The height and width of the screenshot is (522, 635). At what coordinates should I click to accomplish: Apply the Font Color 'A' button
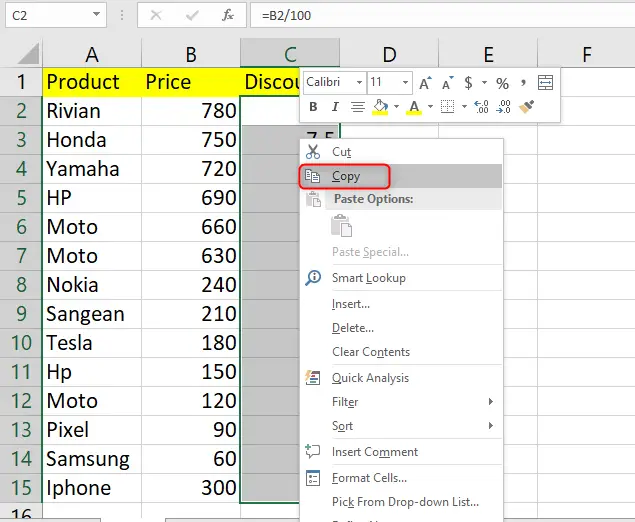pyautogui.click(x=414, y=107)
